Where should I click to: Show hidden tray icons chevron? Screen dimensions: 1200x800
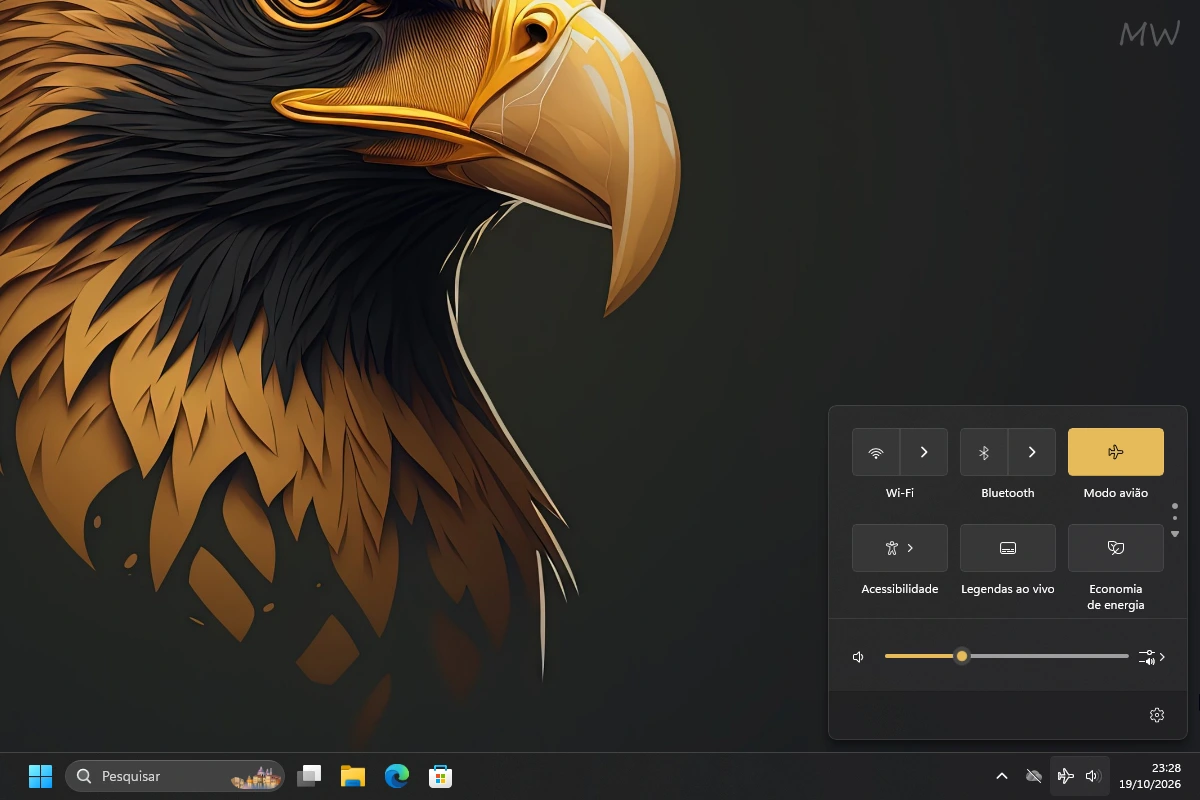click(1002, 776)
